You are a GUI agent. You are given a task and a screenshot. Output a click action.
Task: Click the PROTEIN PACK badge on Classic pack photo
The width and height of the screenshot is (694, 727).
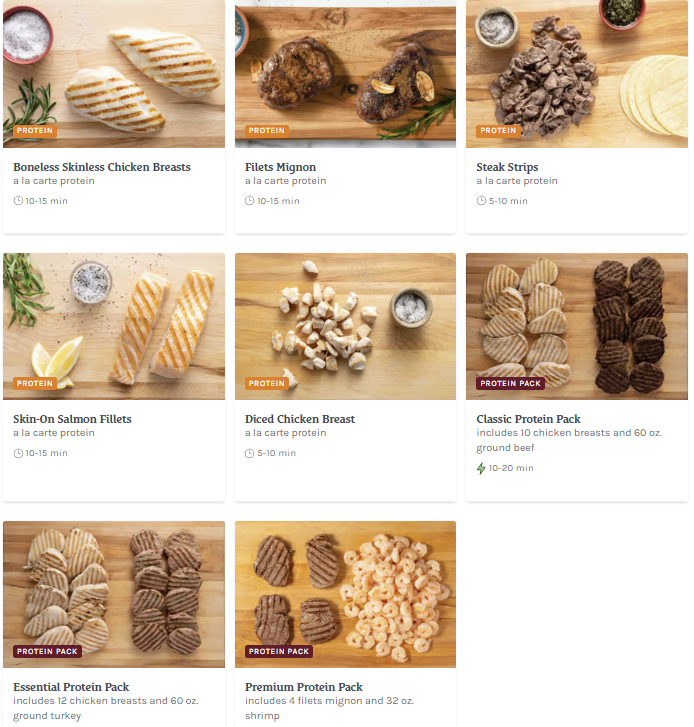click(510, 383)
